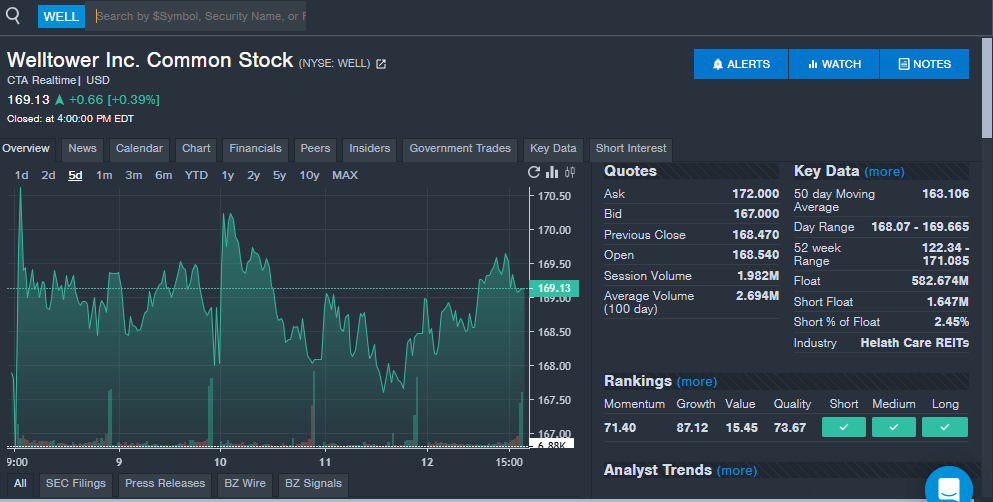
Task: Select the 1d chart range
Action: click(22, 175)
